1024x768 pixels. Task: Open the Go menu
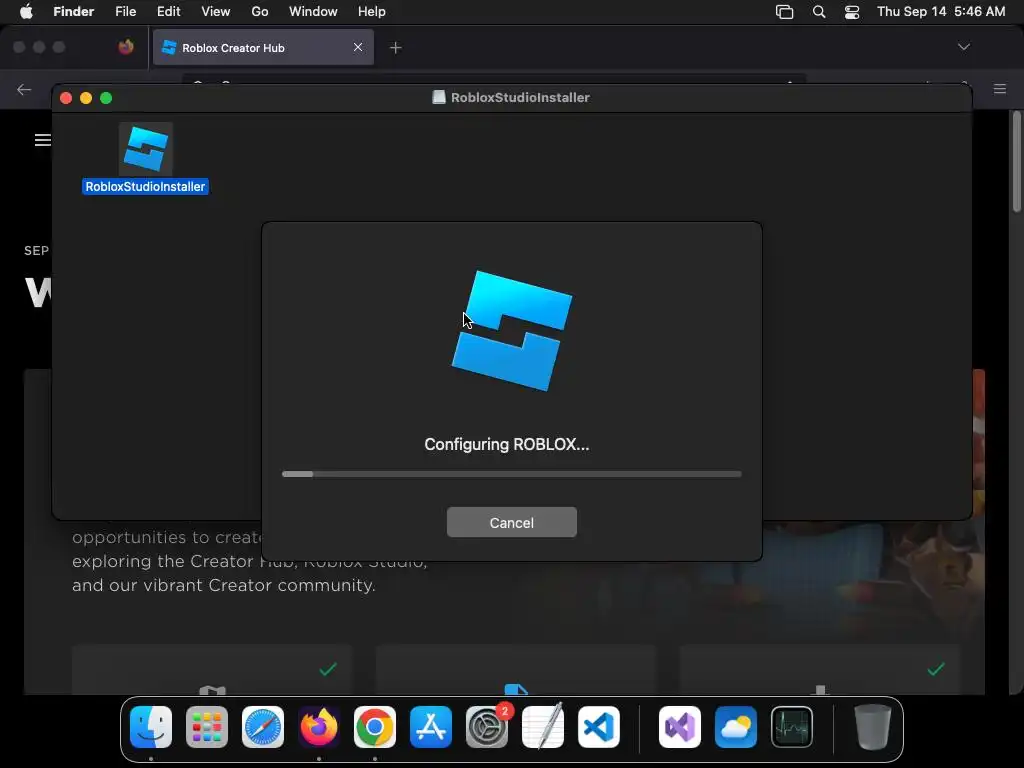(x=260, y=12)
